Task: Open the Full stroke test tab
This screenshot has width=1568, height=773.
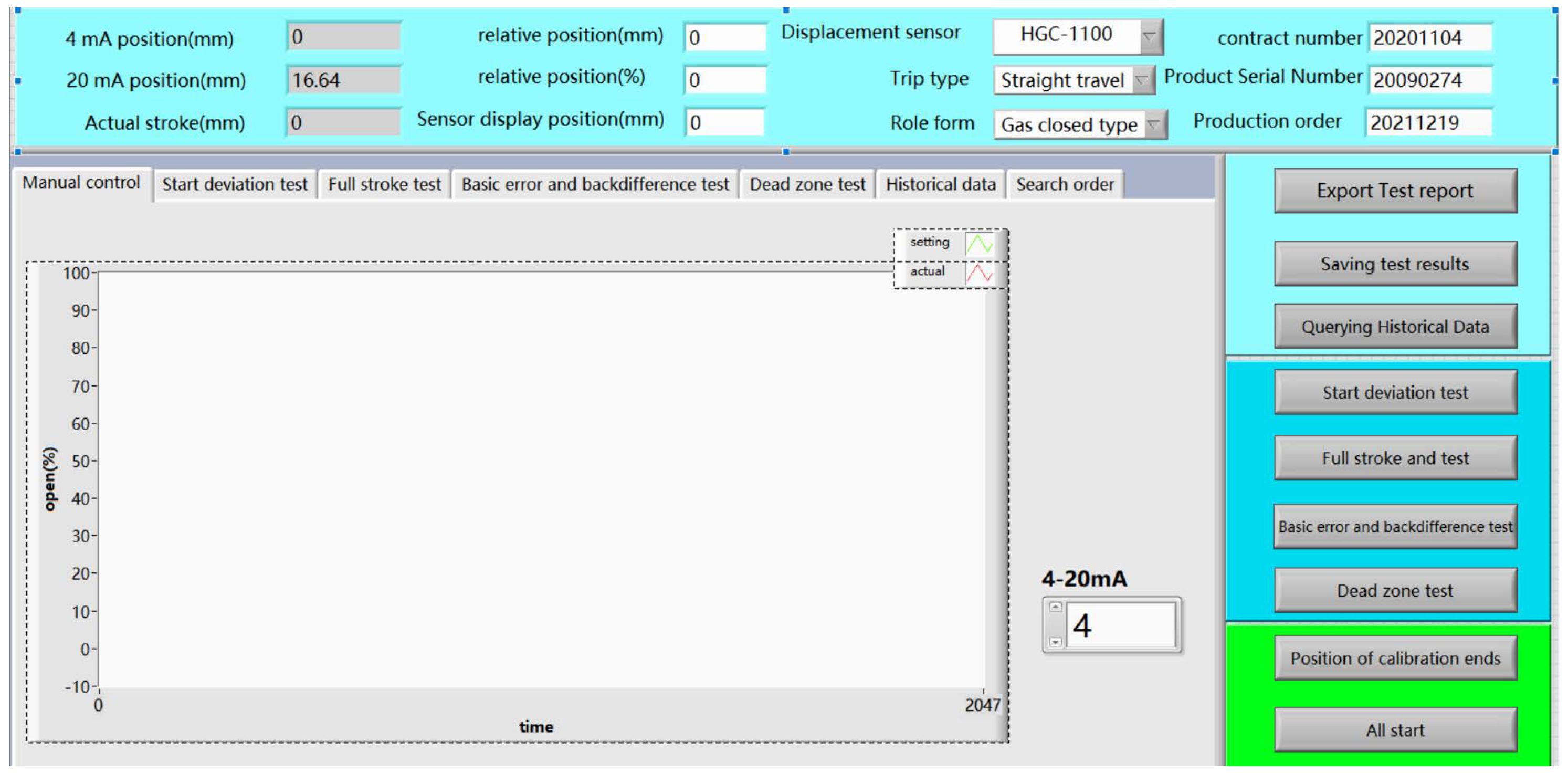Action: click(x=384, y=184)
